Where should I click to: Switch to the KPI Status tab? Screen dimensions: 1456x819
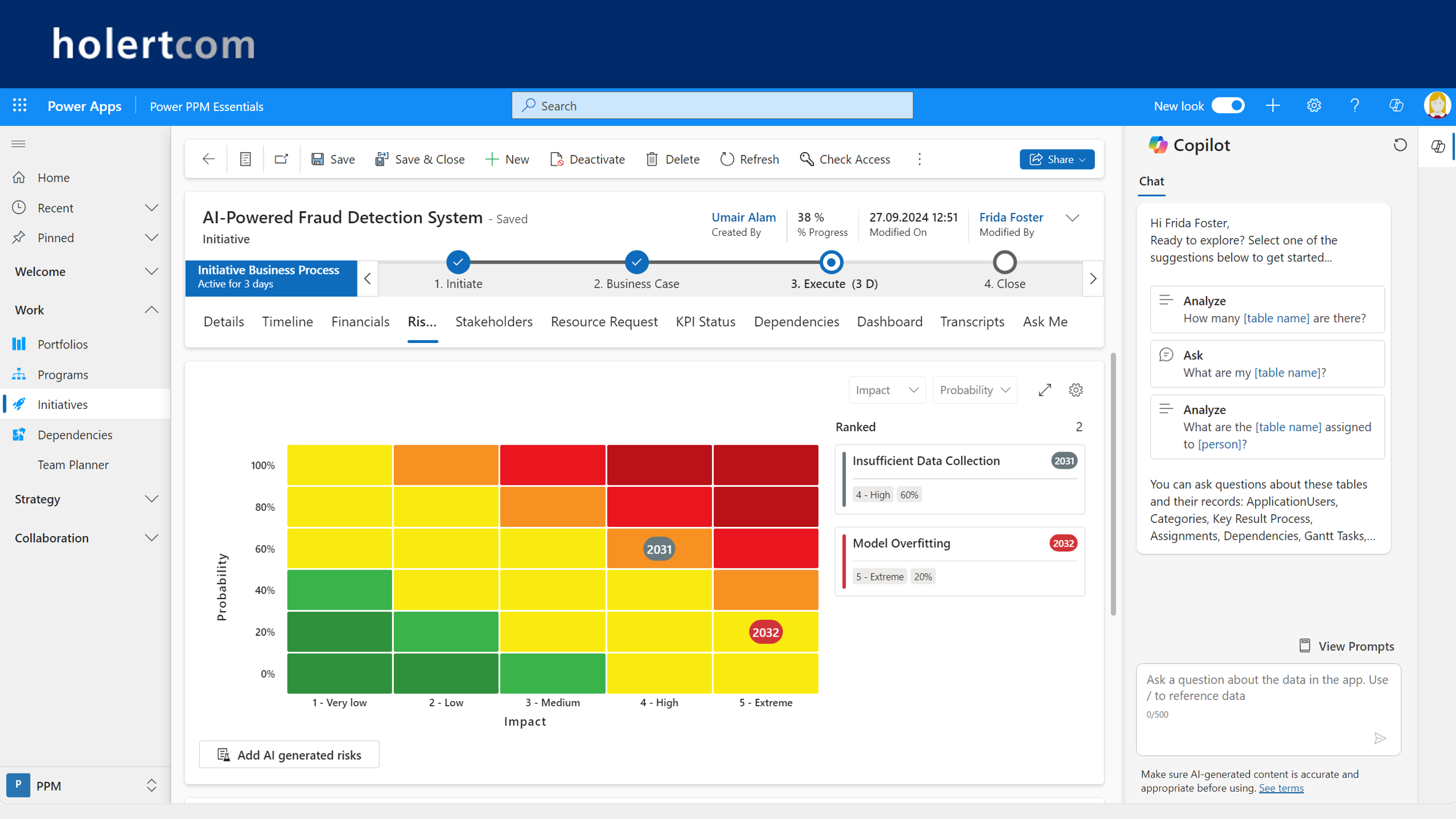[705, 322]
